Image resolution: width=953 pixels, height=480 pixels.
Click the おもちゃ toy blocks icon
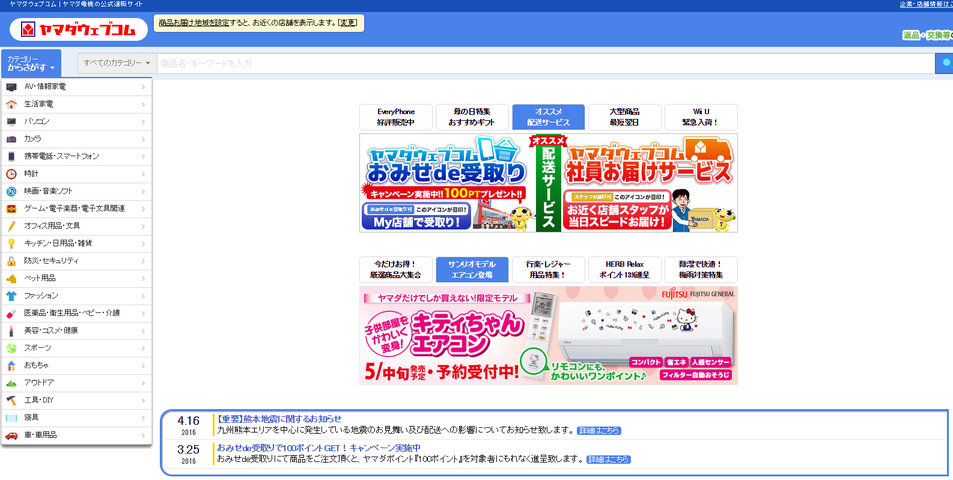11,366
